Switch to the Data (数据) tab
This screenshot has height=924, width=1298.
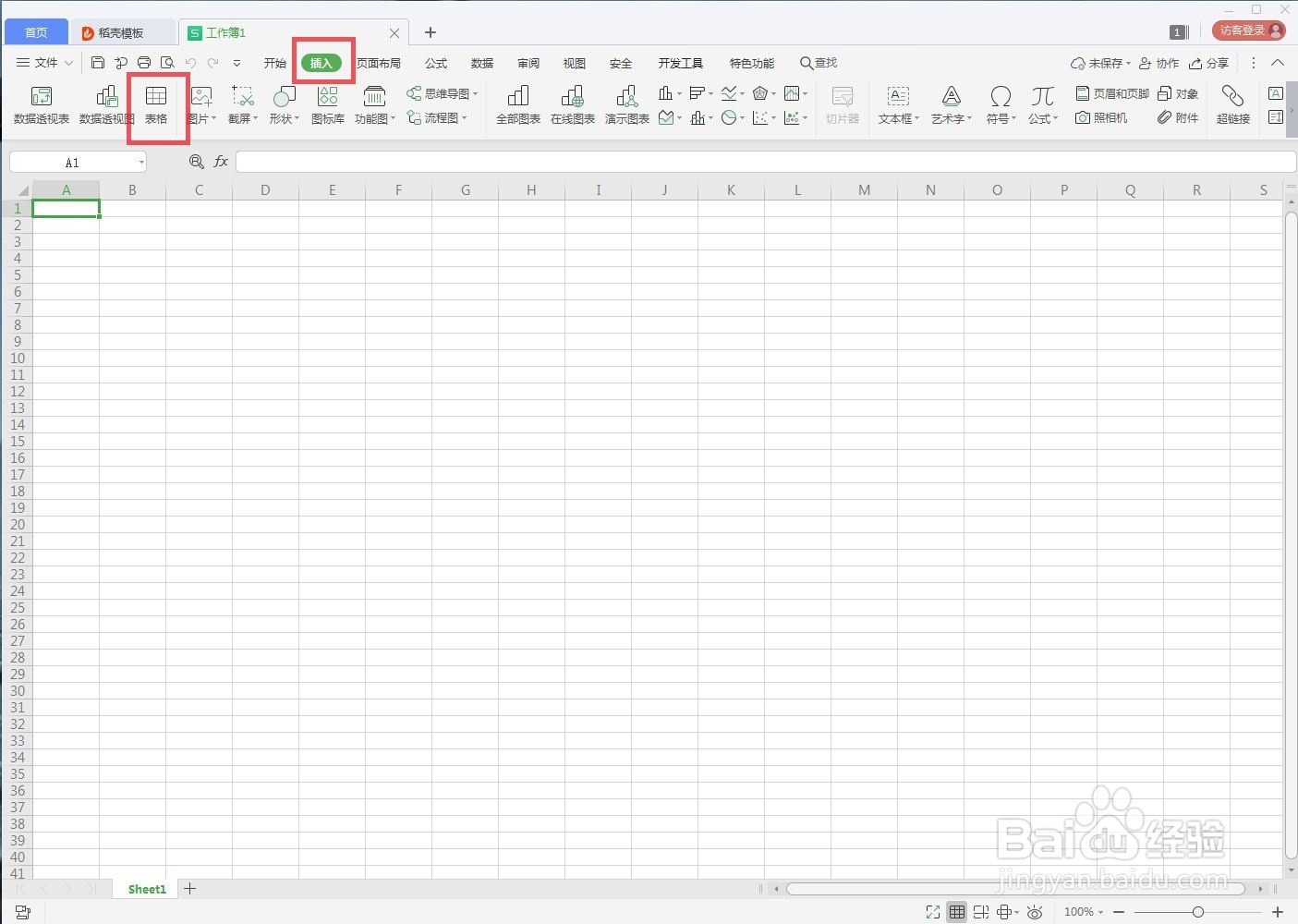click(482, 63)
